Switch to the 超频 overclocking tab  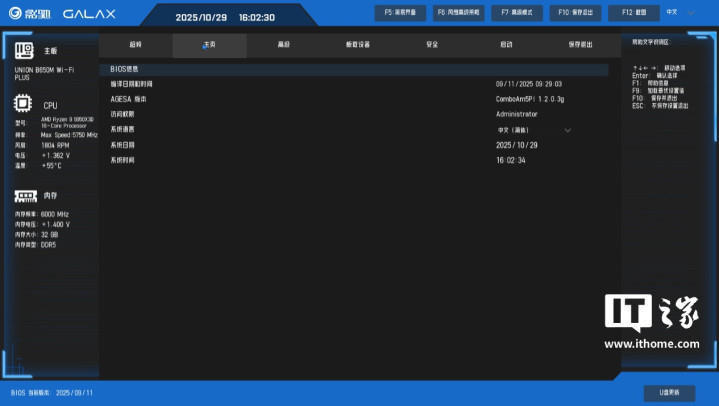136,44
